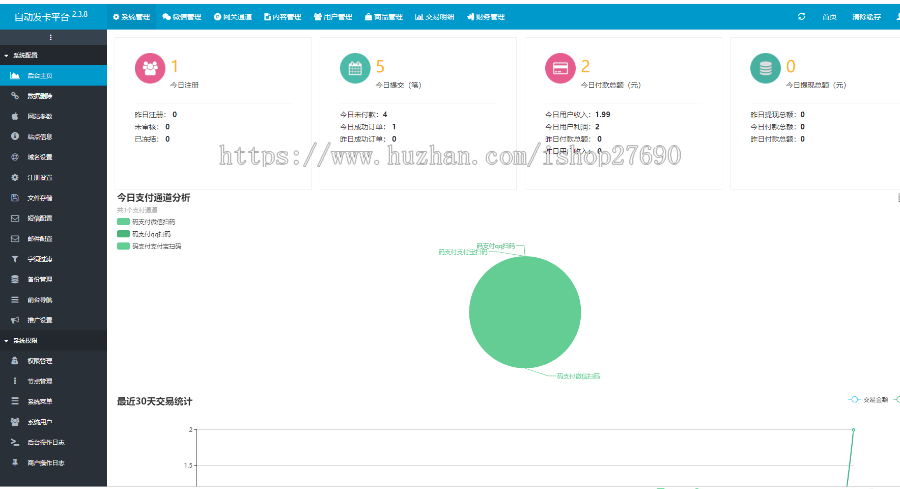The height and width of the screenshot is (489, 900).
Task: Click the 今日支付通道分析 heading
Action: 153,197
